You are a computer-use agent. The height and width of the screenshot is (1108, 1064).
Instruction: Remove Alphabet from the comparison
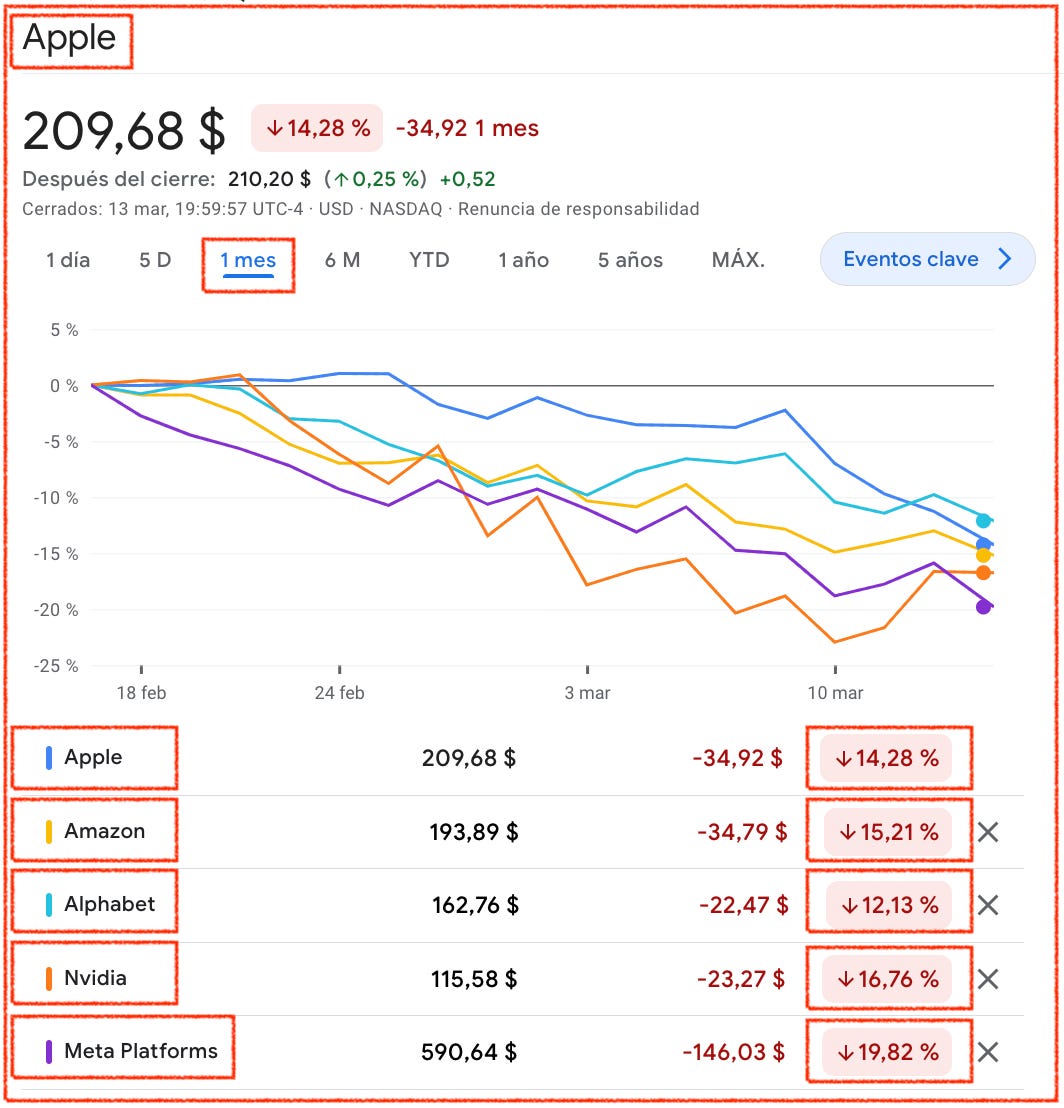point(988,904)
